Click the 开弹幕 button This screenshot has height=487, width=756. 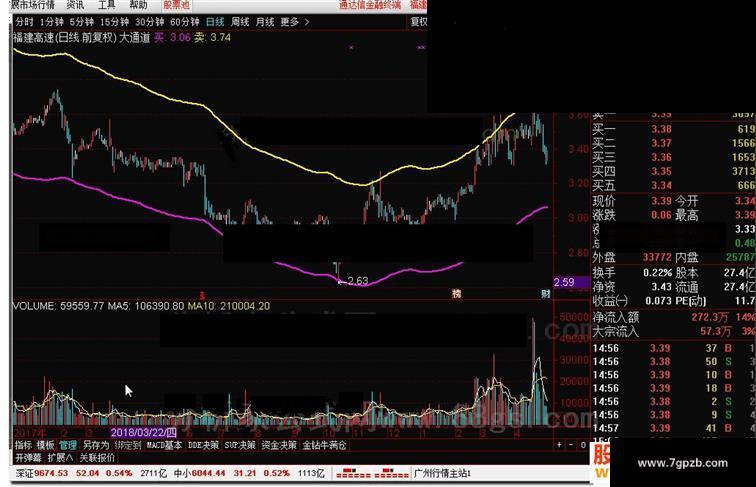[x=28, y=457]
